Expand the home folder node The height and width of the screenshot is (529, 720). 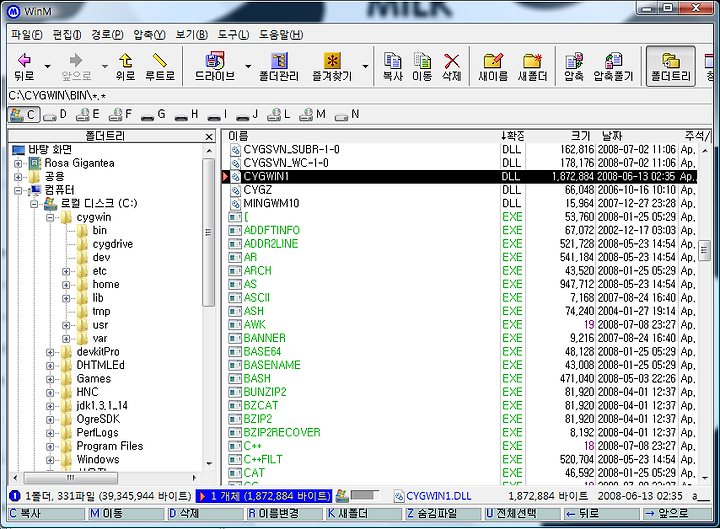click(66, 285)
